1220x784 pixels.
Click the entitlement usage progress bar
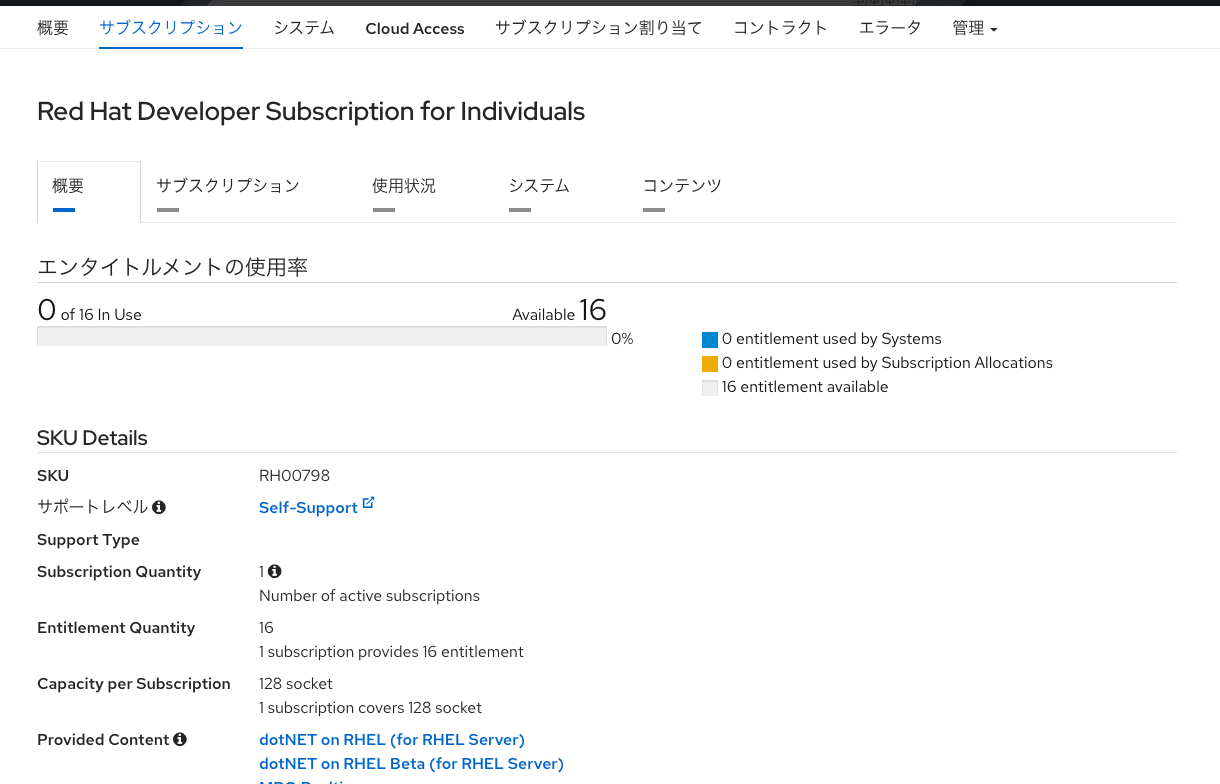tap(321, 337)
